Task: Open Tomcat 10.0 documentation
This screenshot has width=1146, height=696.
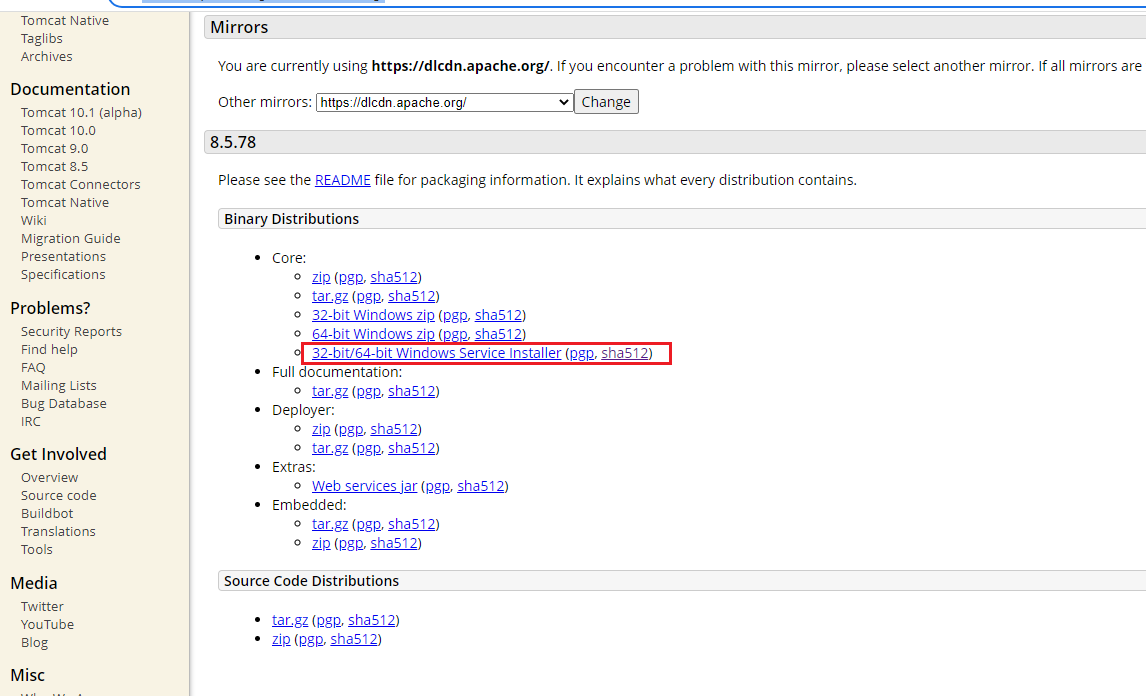Action: 58,131
